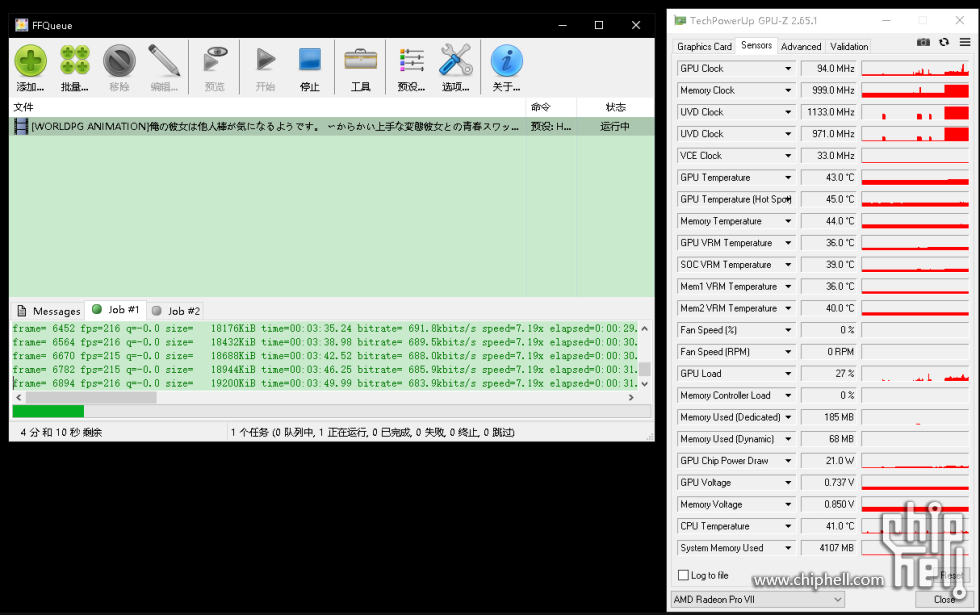Open the Fan Speed (RPM) sensor dropdown
980x615 pixels.
[788, 352]
